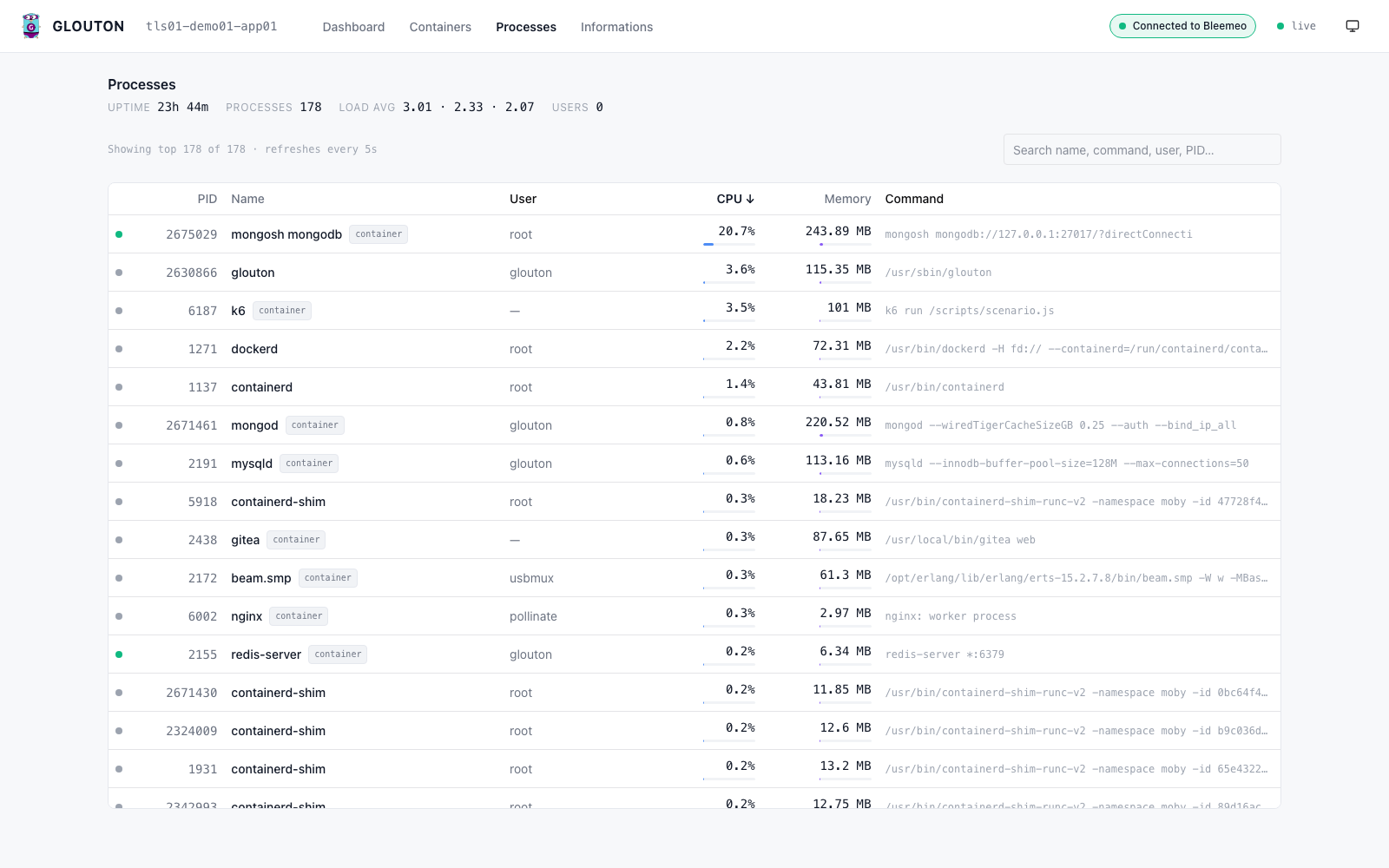Click the CPU sort arrow header
The width and height of the screenshot is (1389, 868).
click(x=735, y=199)
